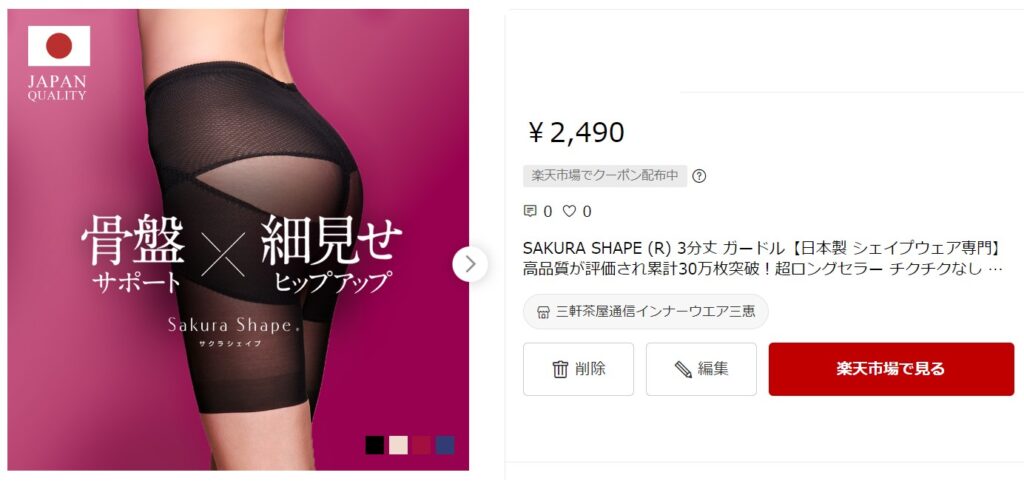
Task: Select the wine red color swatch
Action: pos(422,445)
